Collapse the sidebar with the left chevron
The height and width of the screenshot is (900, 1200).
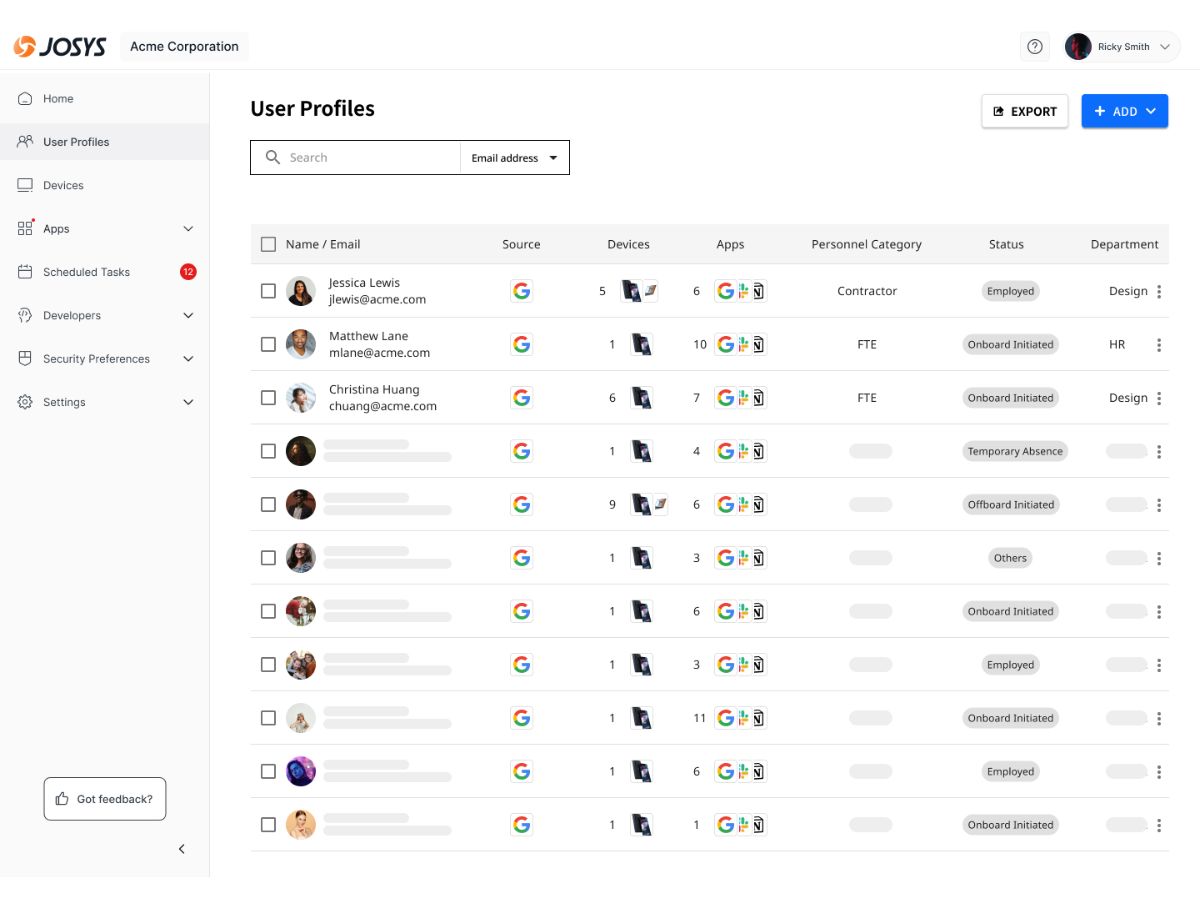click(x=182, y=849)
